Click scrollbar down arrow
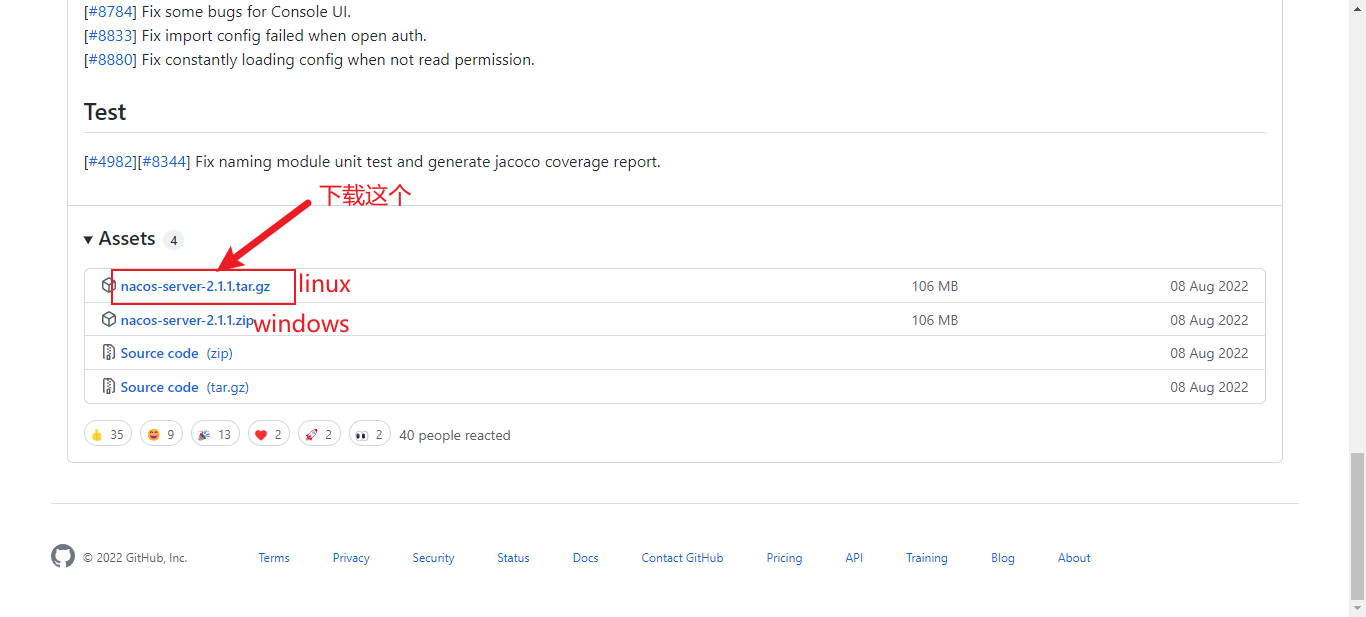 1357,607
